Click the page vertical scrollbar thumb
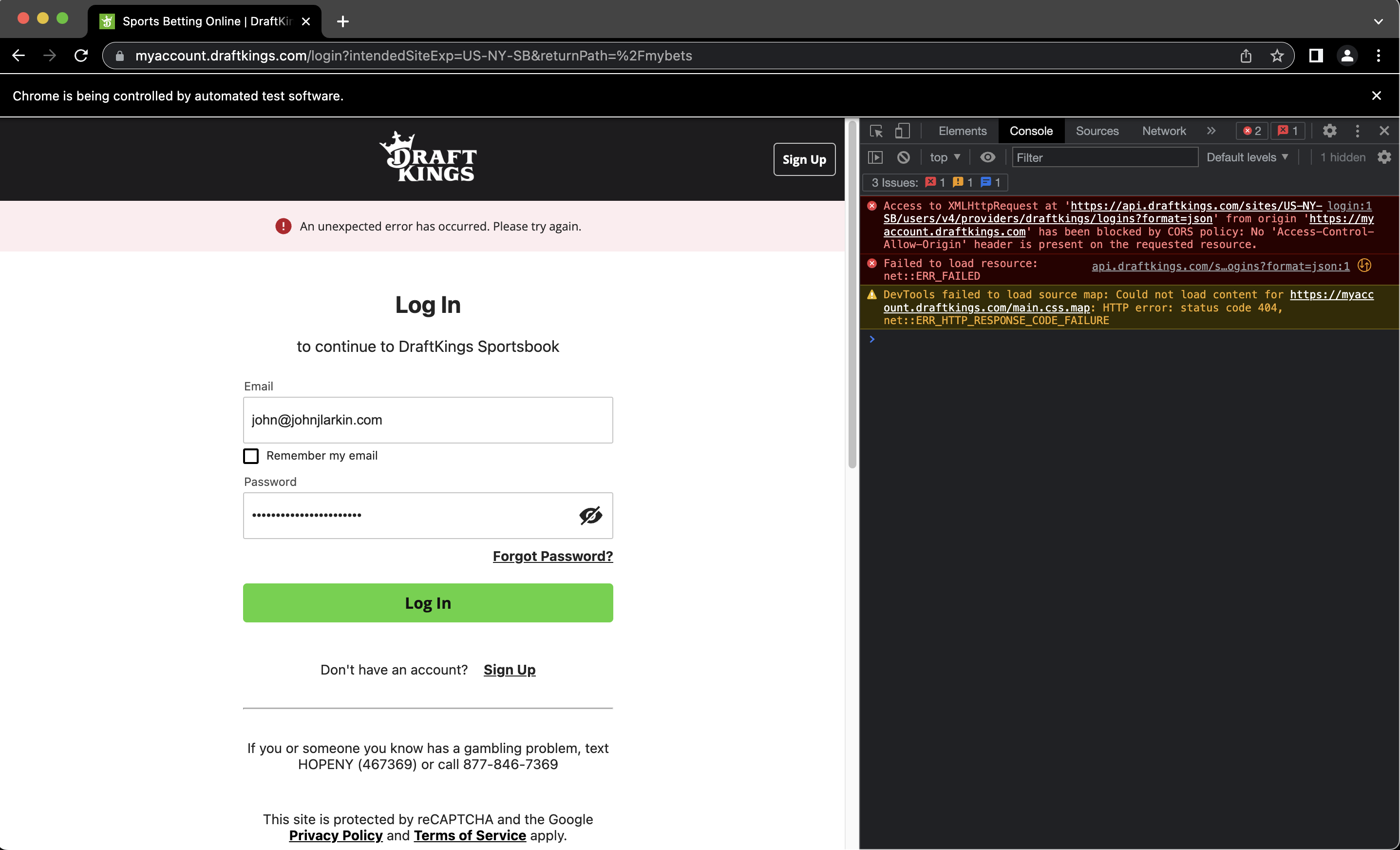Screen dimensions: 1400x850 click(x=851, y=294)
